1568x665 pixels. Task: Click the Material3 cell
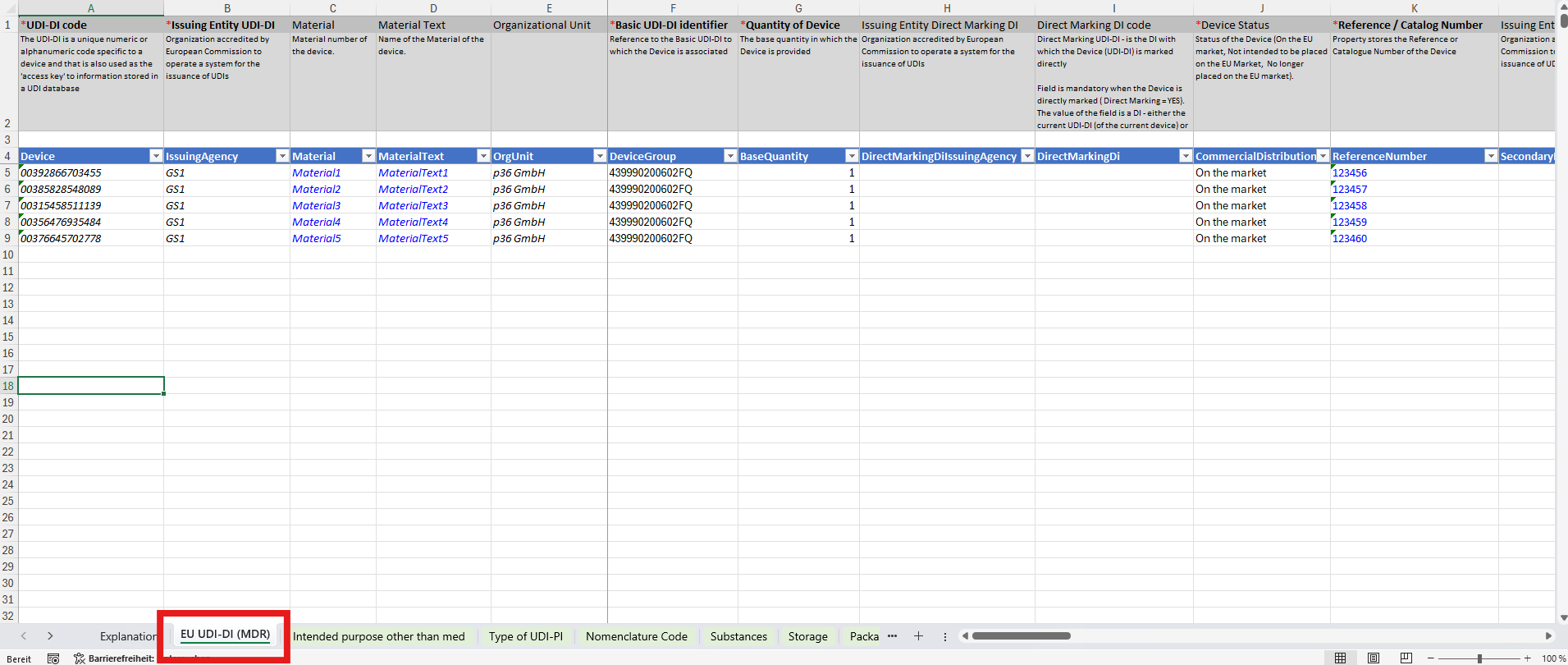point(332,205)
